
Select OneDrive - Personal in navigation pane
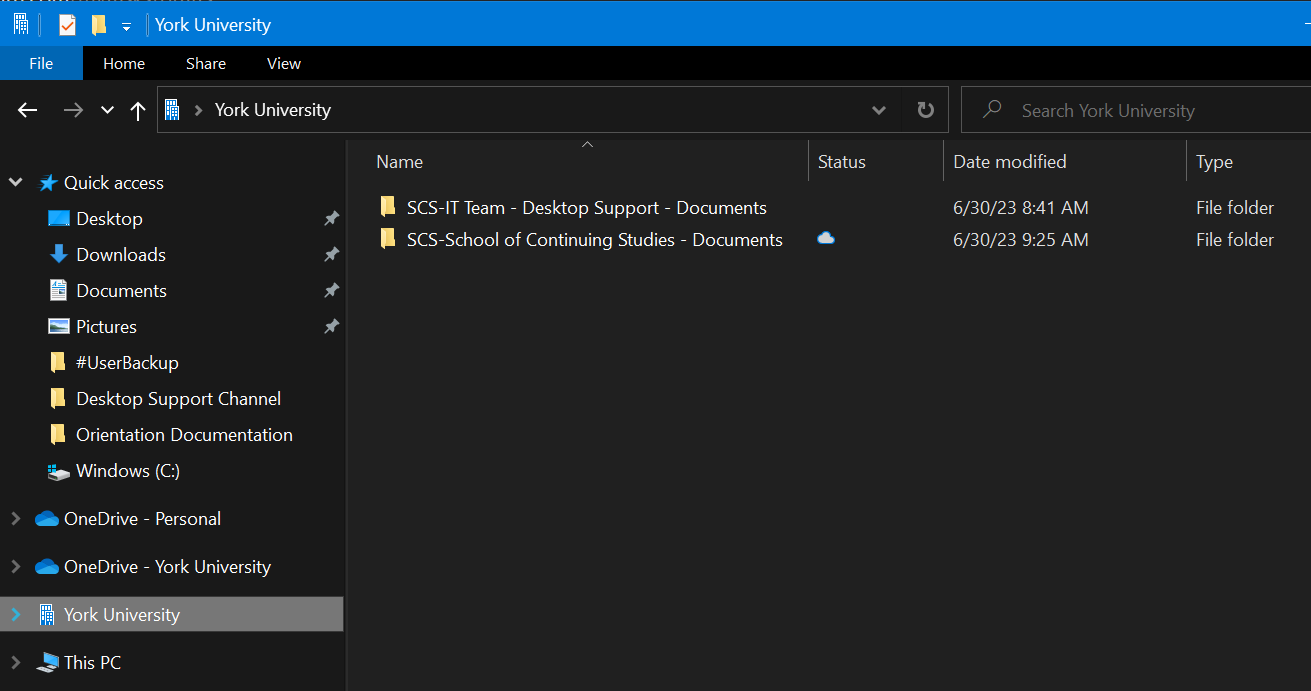point(142,519)
